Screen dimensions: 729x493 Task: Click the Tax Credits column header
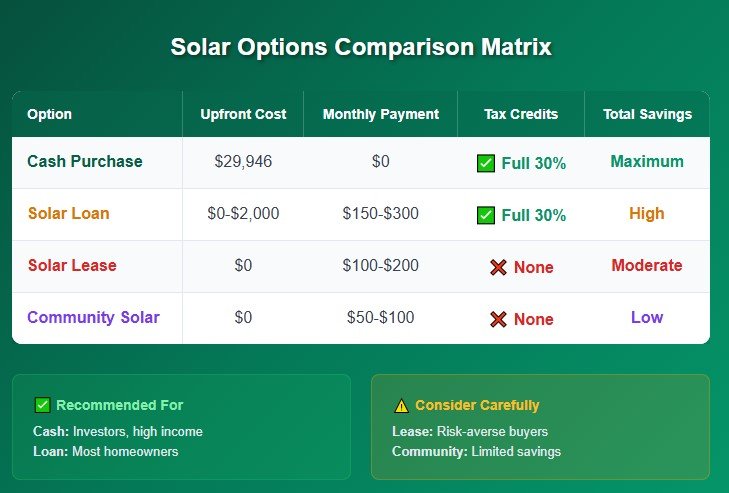(520, 114)
